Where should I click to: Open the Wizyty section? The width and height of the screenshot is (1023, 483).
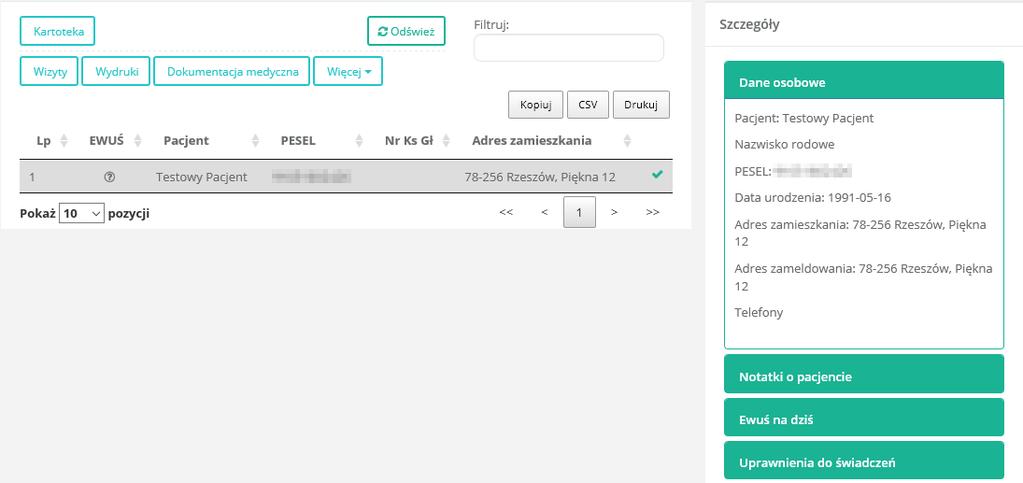click(50, 72)
